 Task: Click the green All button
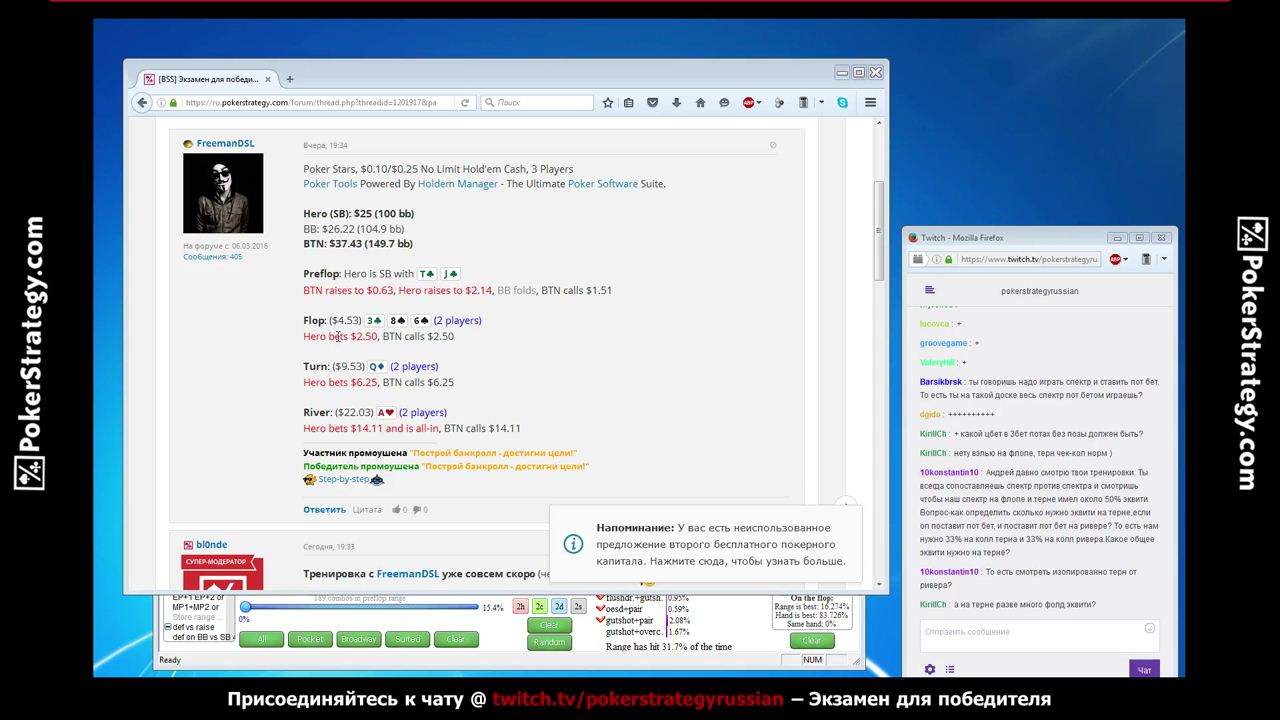[261, 639]
